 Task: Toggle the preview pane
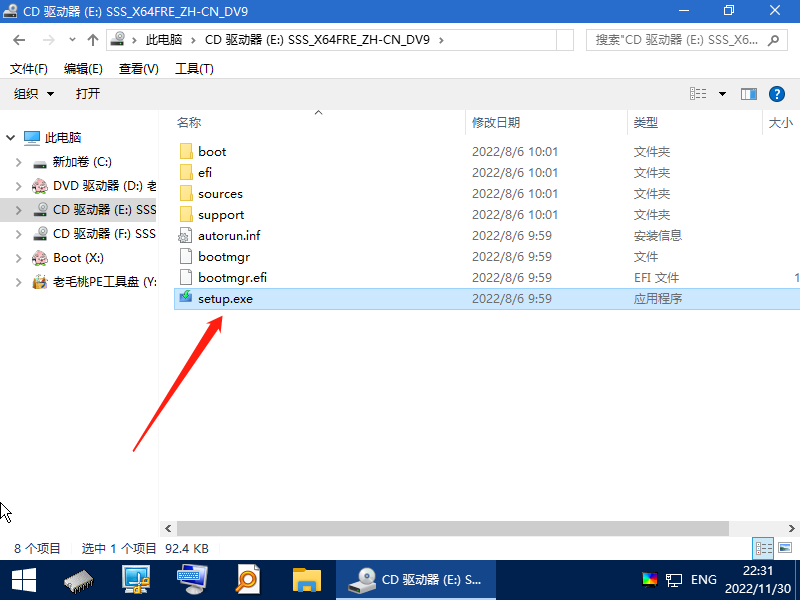pyautogui.click(x=748, y=94)
